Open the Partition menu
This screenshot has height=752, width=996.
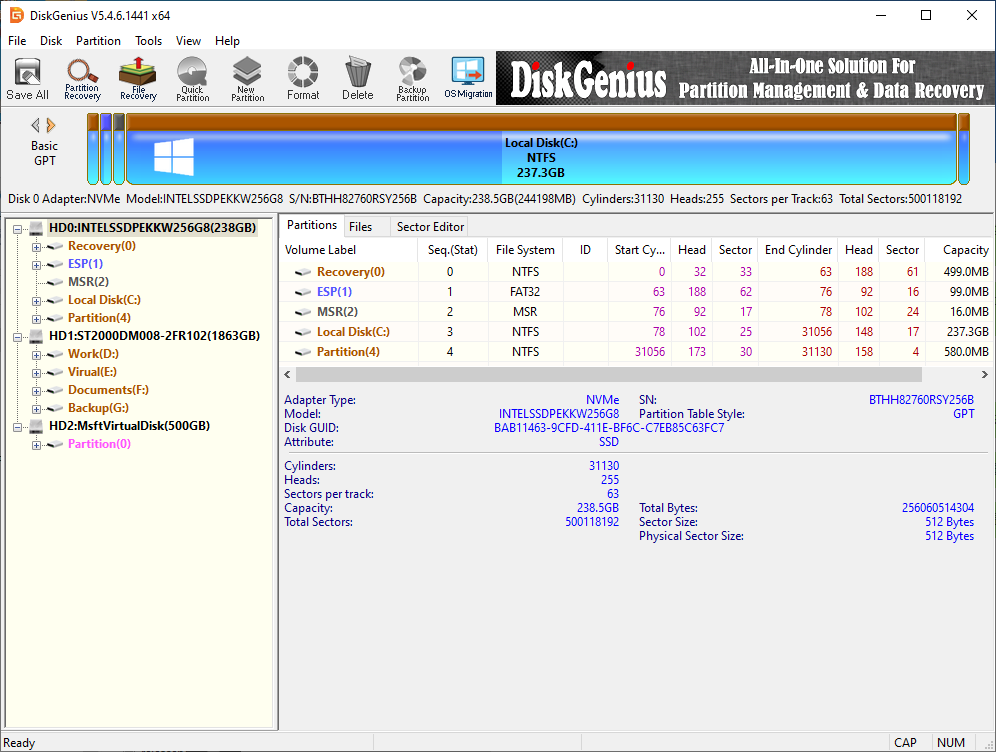point(98,41)
